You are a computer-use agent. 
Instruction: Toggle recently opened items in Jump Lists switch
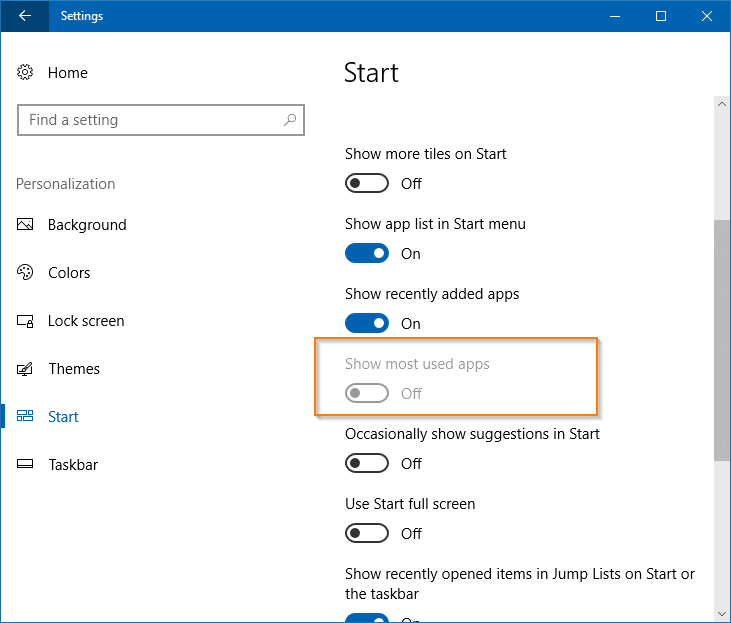[x=367, y=617]
